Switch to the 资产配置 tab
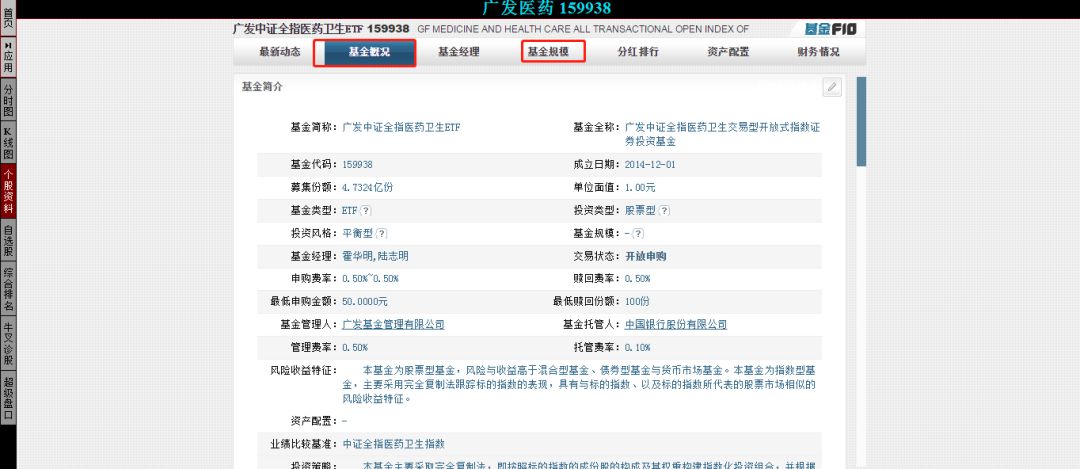This screenshot has height=469, width=1080. click(728, 52)
